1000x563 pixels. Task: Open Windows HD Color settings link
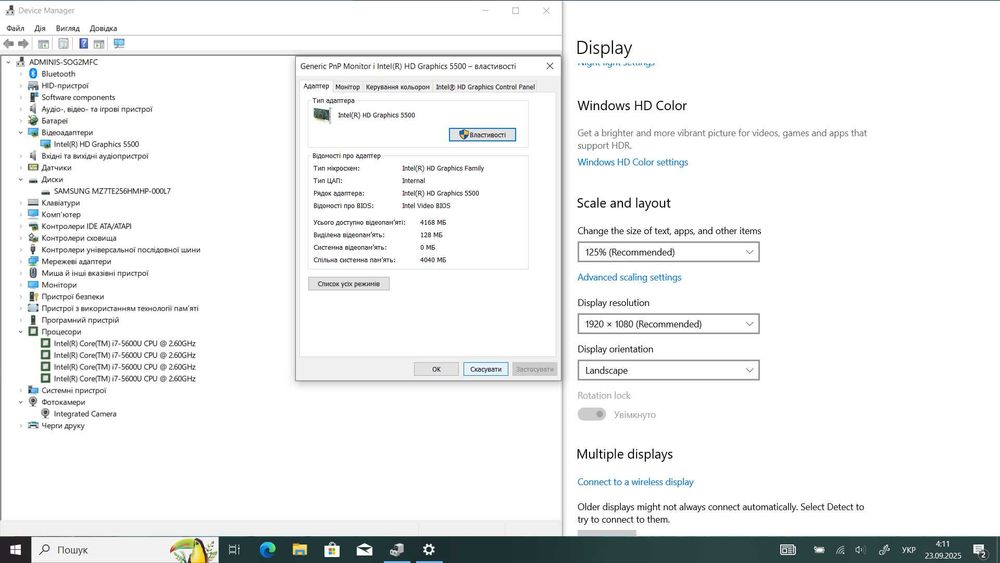633,162
